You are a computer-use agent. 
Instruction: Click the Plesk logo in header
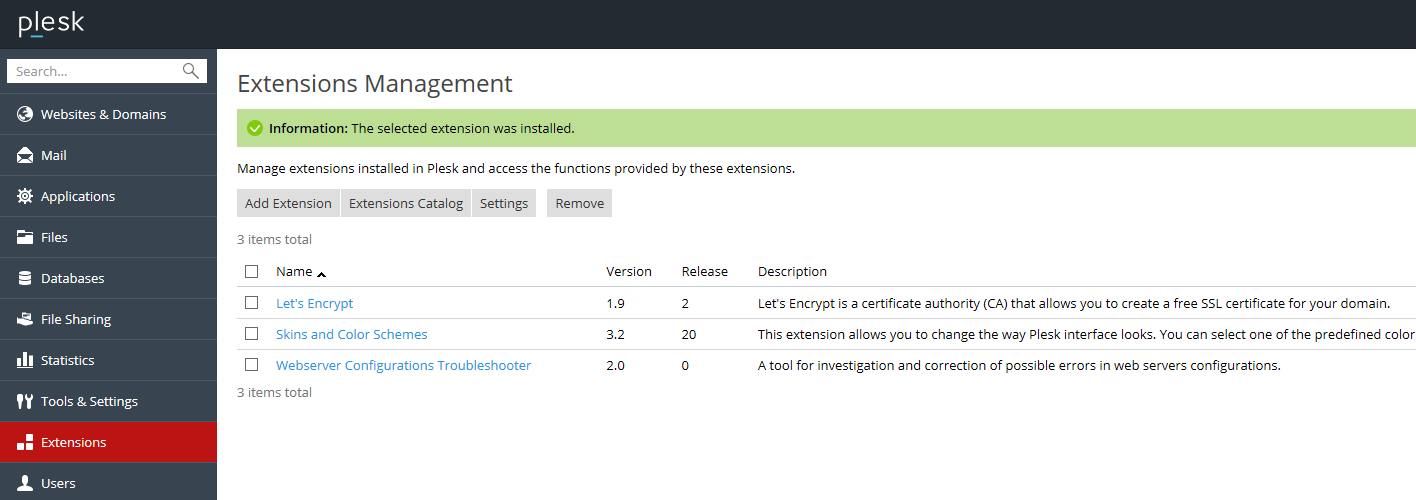pyautogui.click(x=51, y=23)
